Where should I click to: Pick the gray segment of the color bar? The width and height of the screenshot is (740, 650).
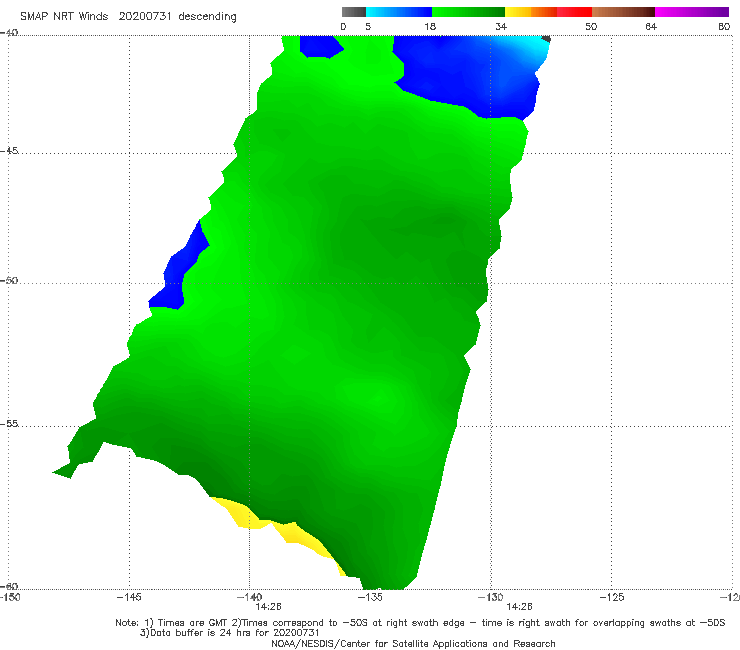354,12
